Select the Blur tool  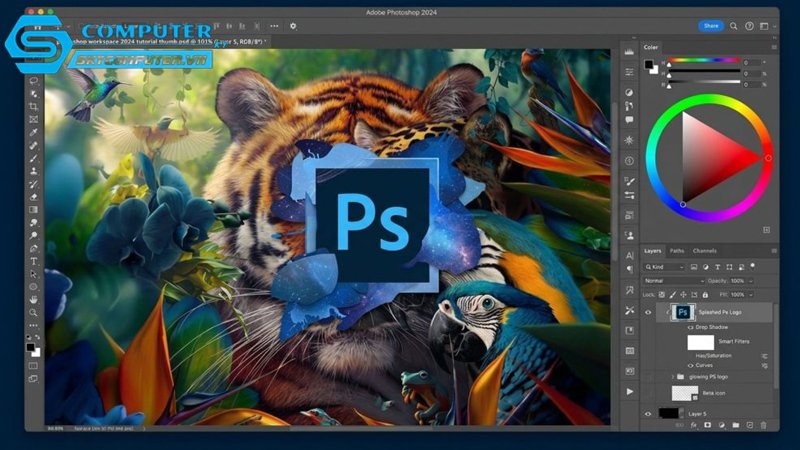34,222
